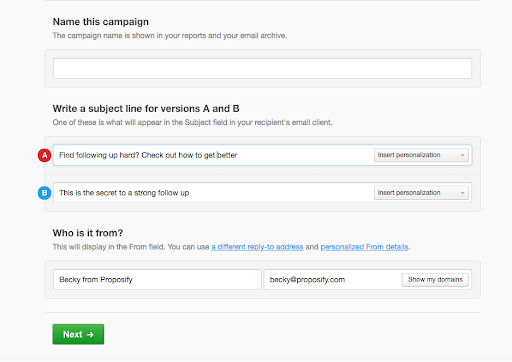Focus the empty campaign name field
The image size is (512, 362).
pyautogui.click(x=262, y=69)
